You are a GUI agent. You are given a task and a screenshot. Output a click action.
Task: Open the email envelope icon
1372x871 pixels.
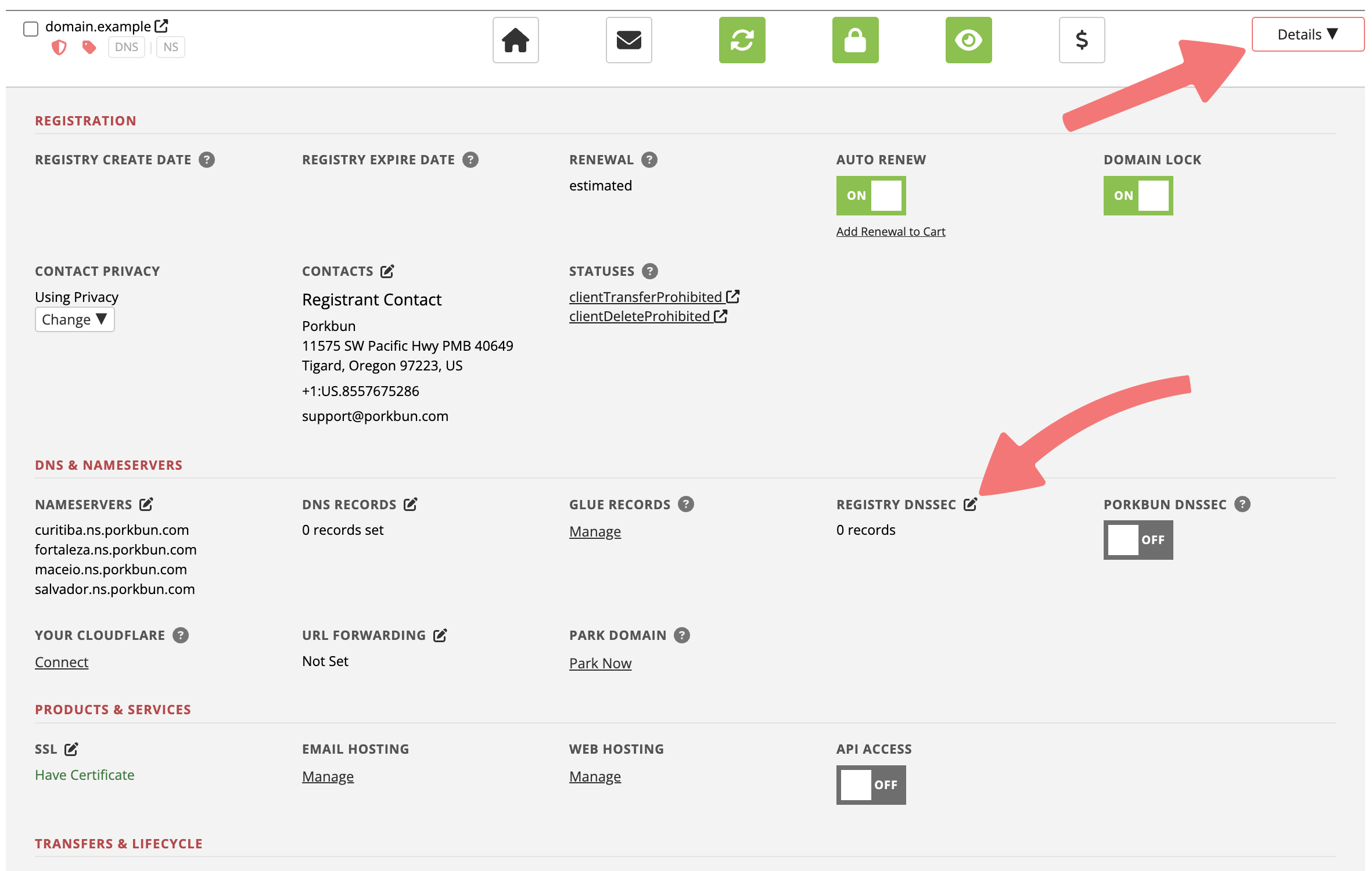(x=628, y=40)
